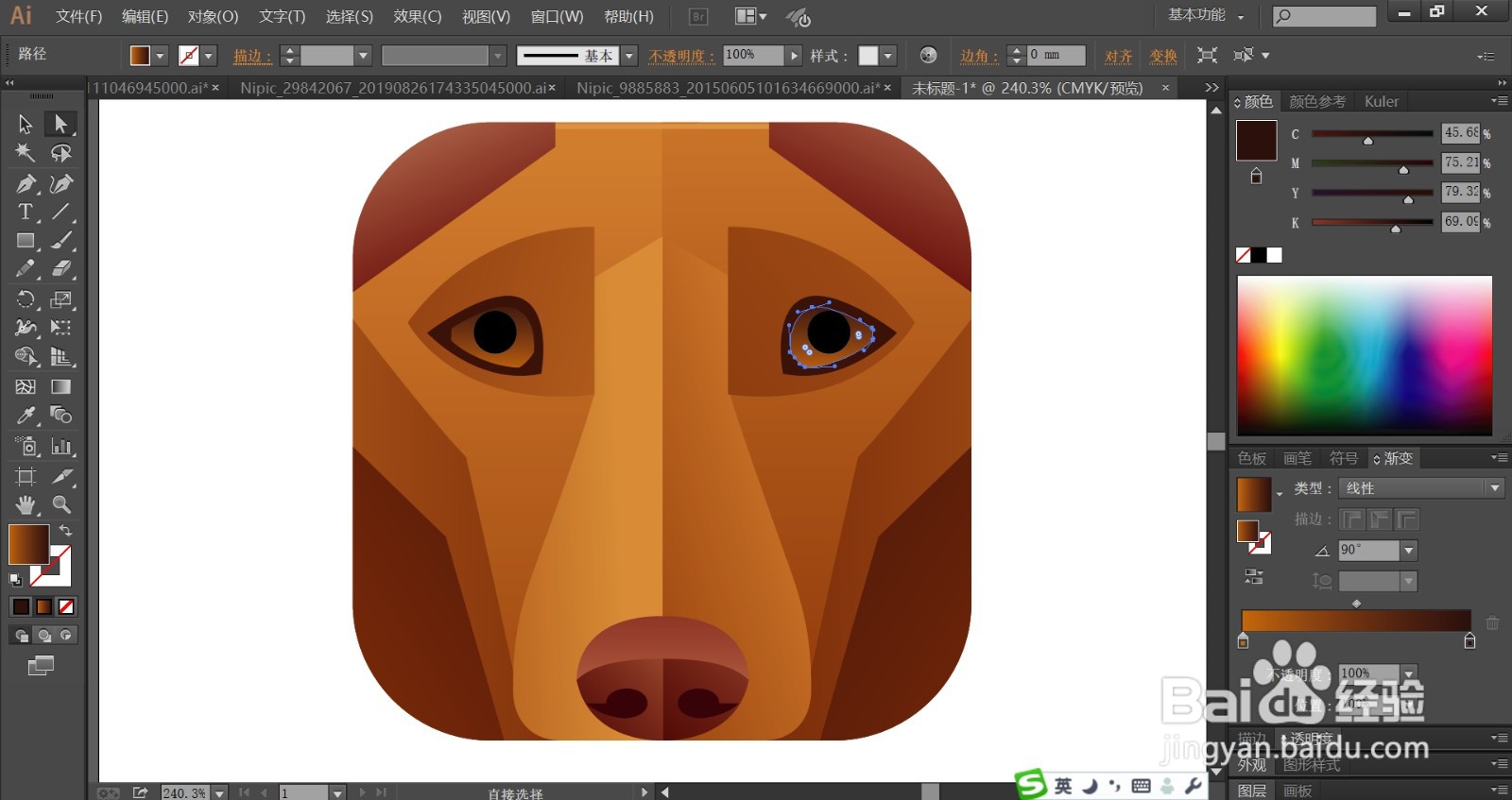The image size is (1512, 800).
Task: Enable Draw Normal mode
Action: pos(21,636)
